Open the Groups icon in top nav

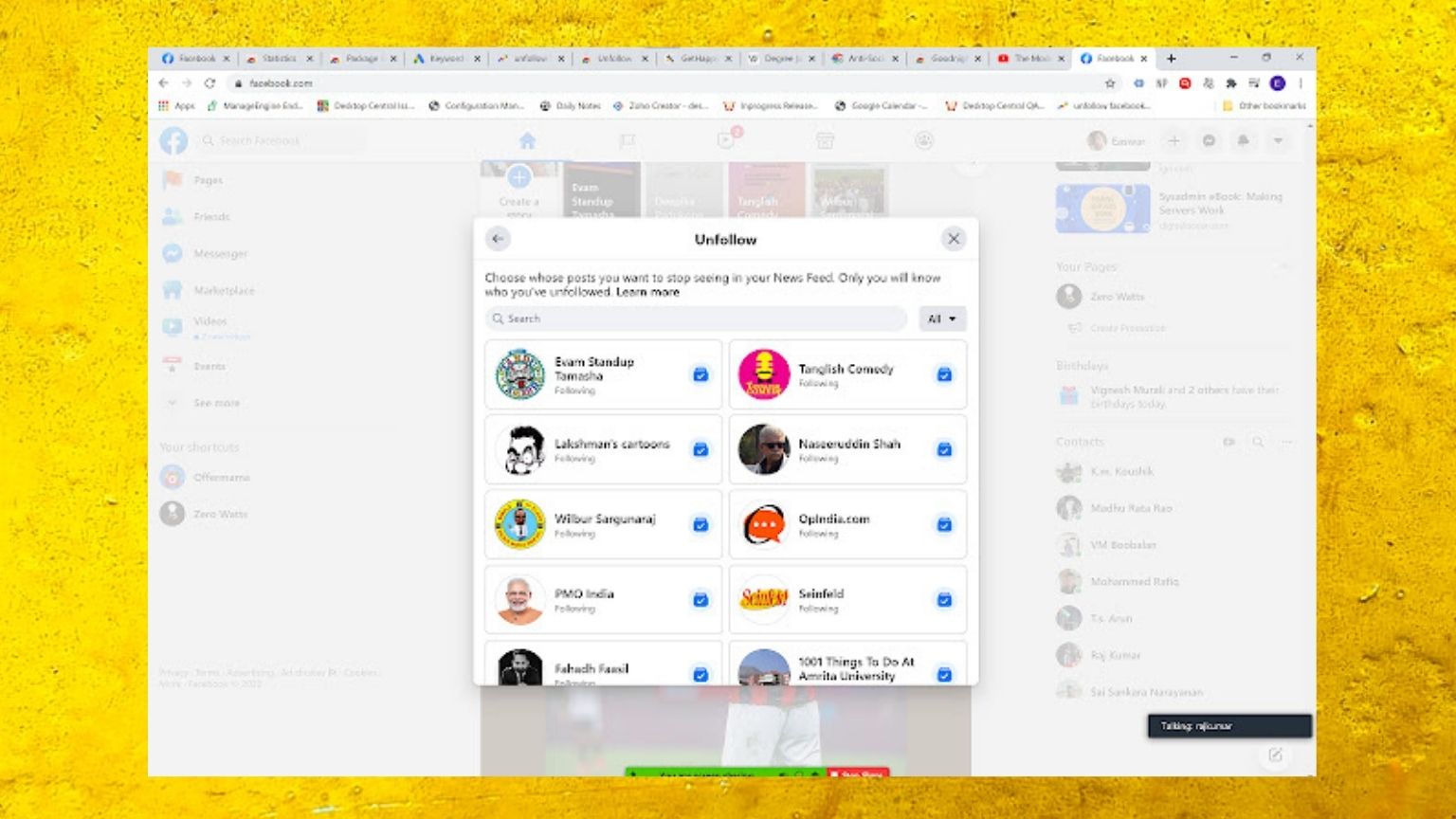[x=924, y=140]
